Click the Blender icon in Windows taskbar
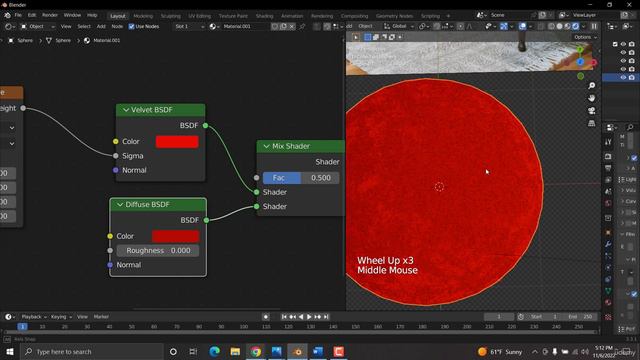The height and width of the screenshot is (360, 640). point(297,351)
